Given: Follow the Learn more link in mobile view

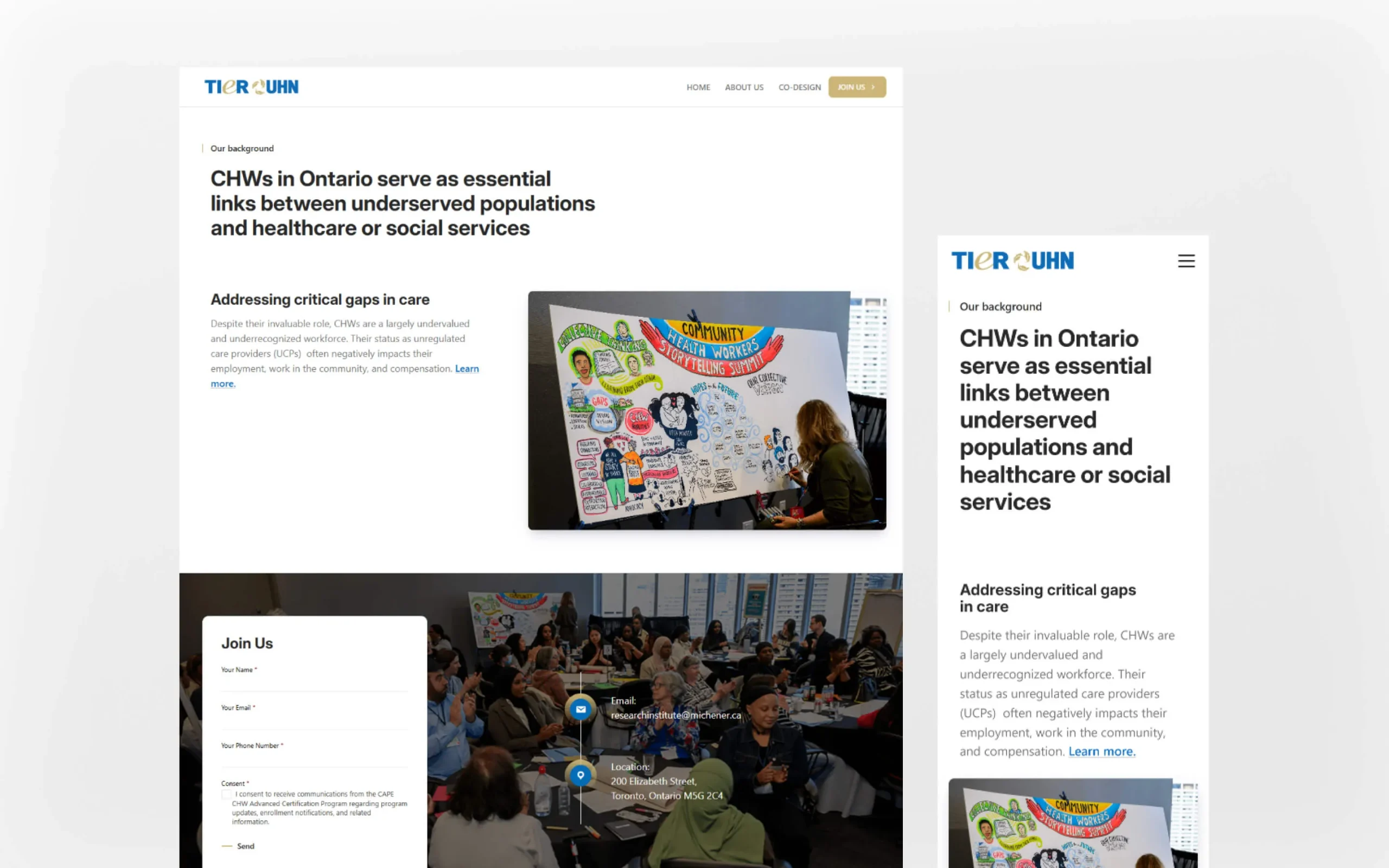Looking at the screenshot, I should 1101,751.
